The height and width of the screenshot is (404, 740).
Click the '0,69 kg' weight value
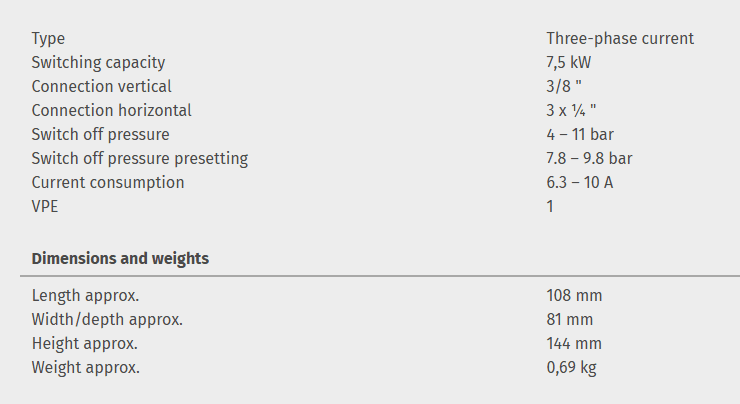[571, 367]
